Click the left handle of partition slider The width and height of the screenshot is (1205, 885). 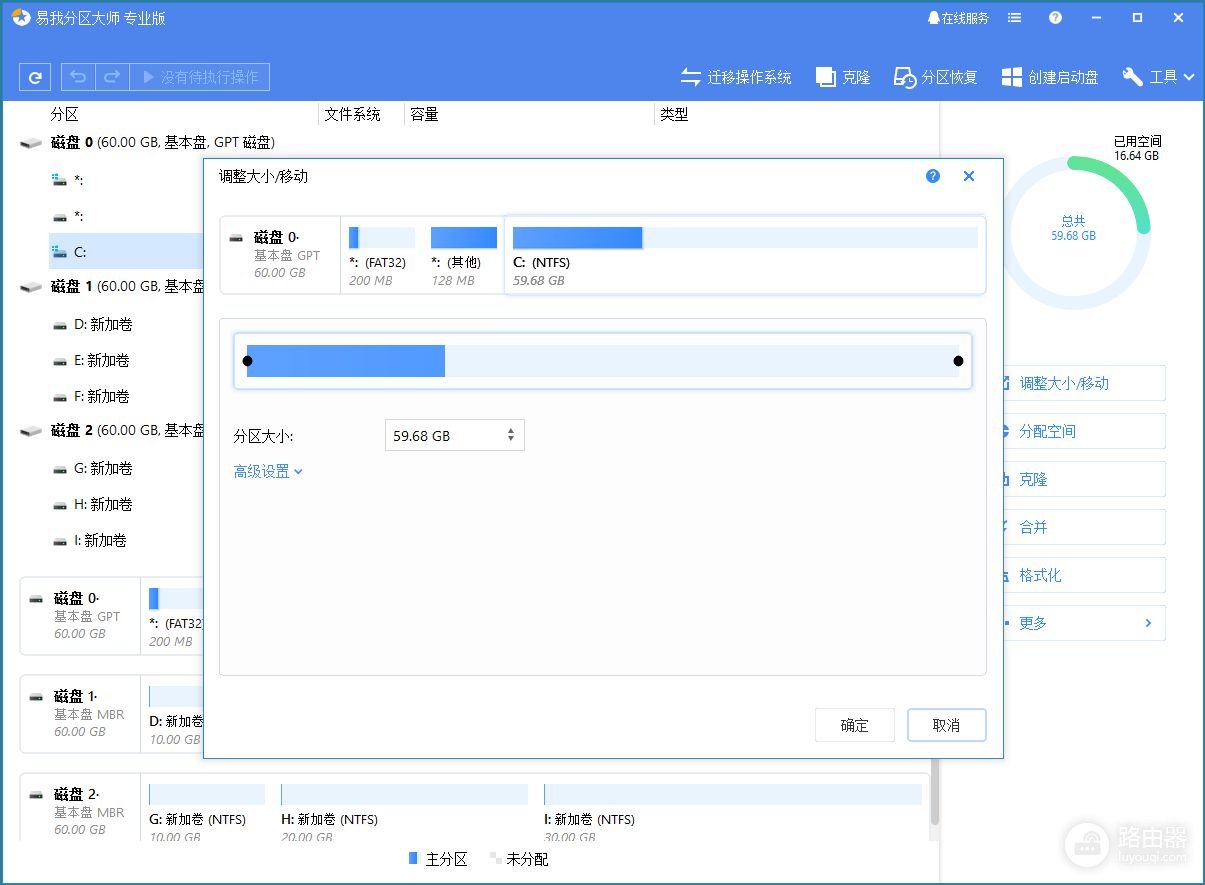click(247, 361)
